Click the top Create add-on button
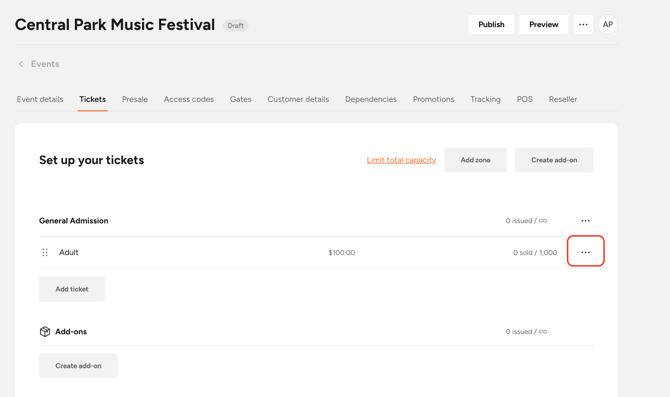 pyautogui.click(x=554, y=160)
